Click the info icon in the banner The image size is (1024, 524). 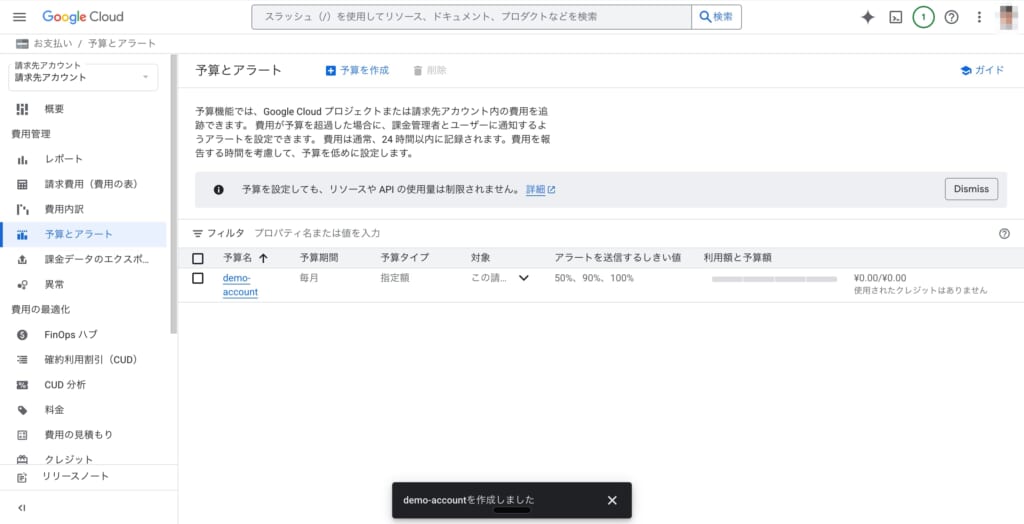(219, 189)
